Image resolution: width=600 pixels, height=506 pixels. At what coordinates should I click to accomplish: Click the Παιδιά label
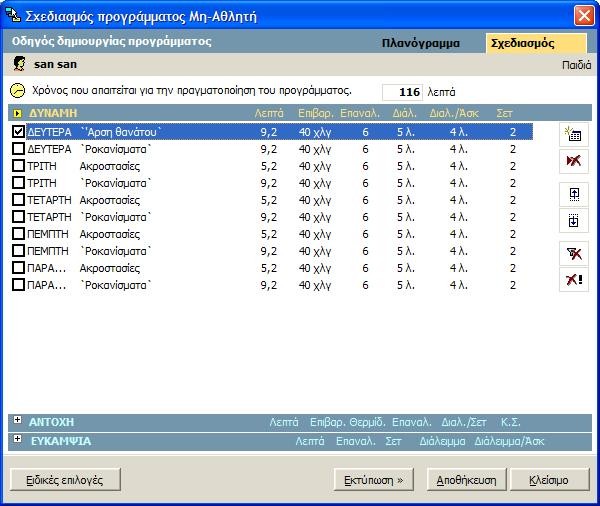pyautogui.click(x=576, y=65)
